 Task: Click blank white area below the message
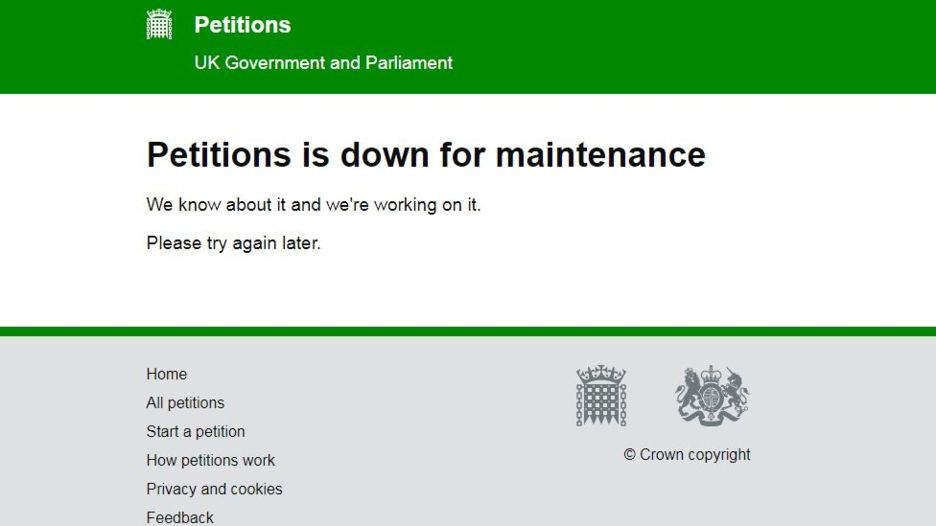point(468,293)
